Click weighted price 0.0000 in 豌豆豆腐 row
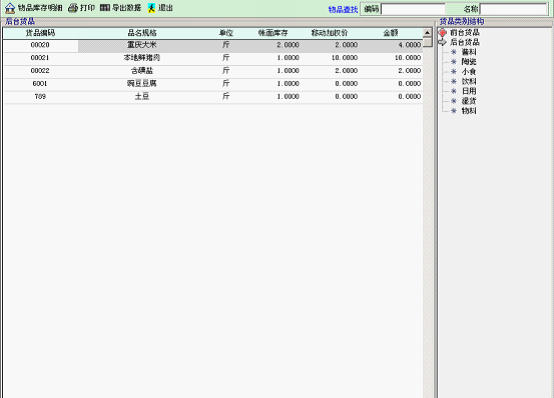The width and height of the screenshot is (554, 398). 346,83
